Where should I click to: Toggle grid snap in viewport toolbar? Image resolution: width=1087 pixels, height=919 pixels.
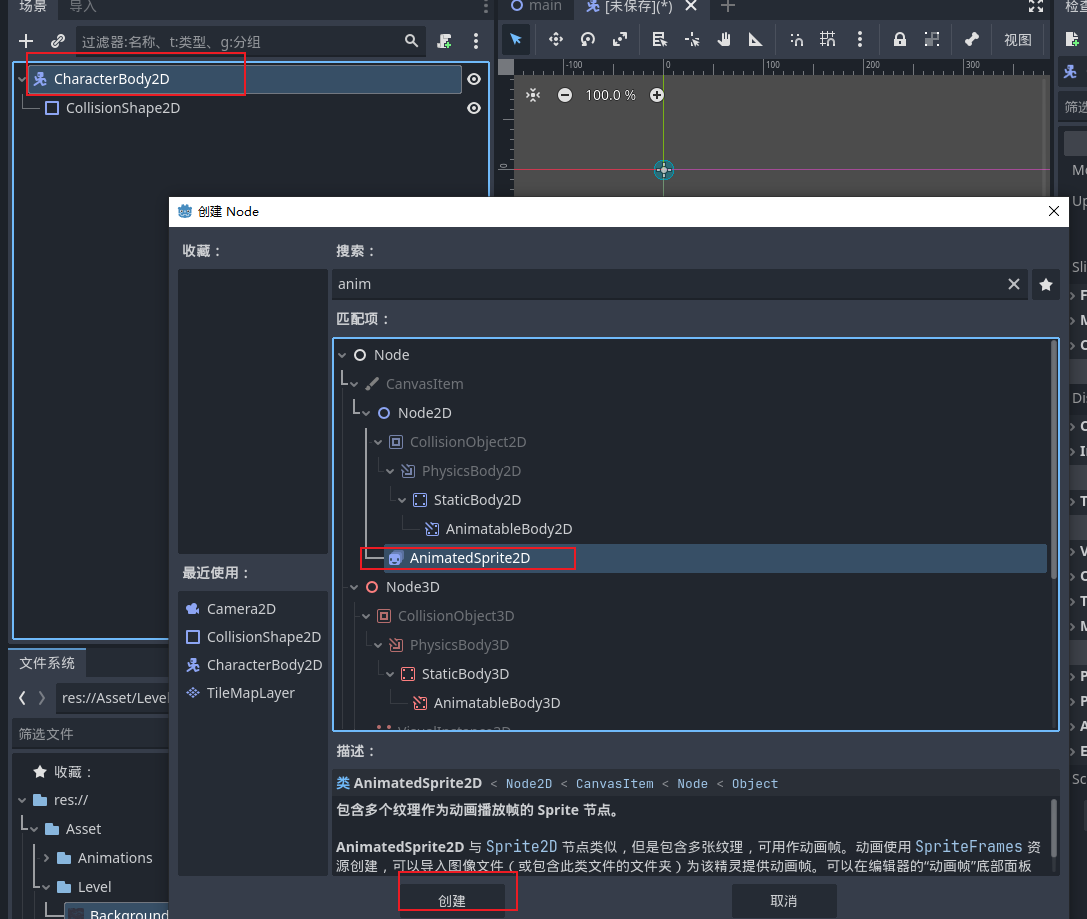[828, 40]
